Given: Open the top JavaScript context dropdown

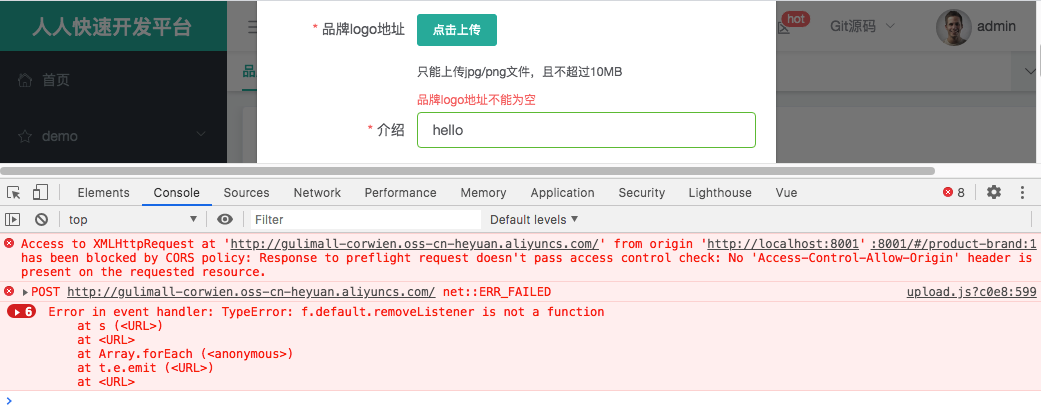Looking at the screenshot, I should (132, 219).
